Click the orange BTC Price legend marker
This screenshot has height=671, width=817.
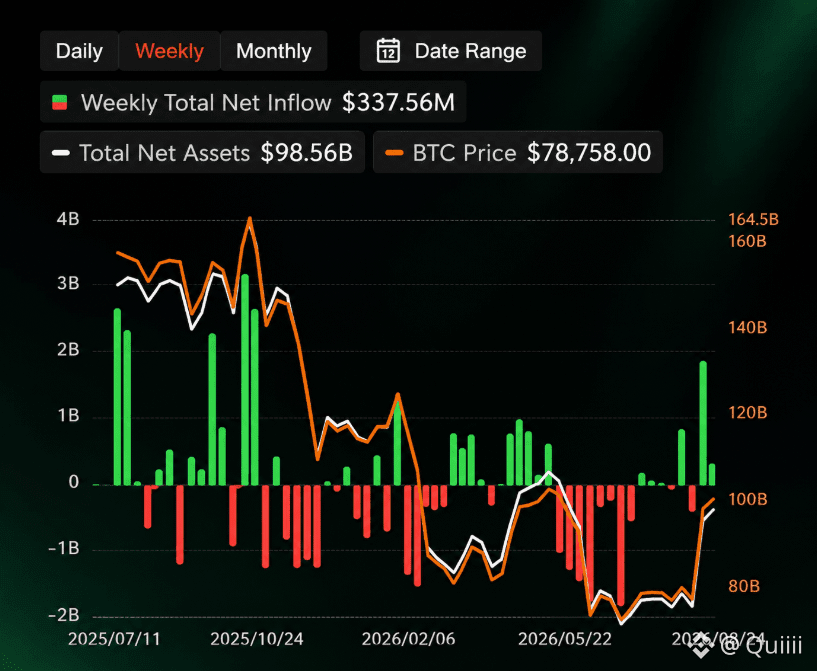pos(394,153)
